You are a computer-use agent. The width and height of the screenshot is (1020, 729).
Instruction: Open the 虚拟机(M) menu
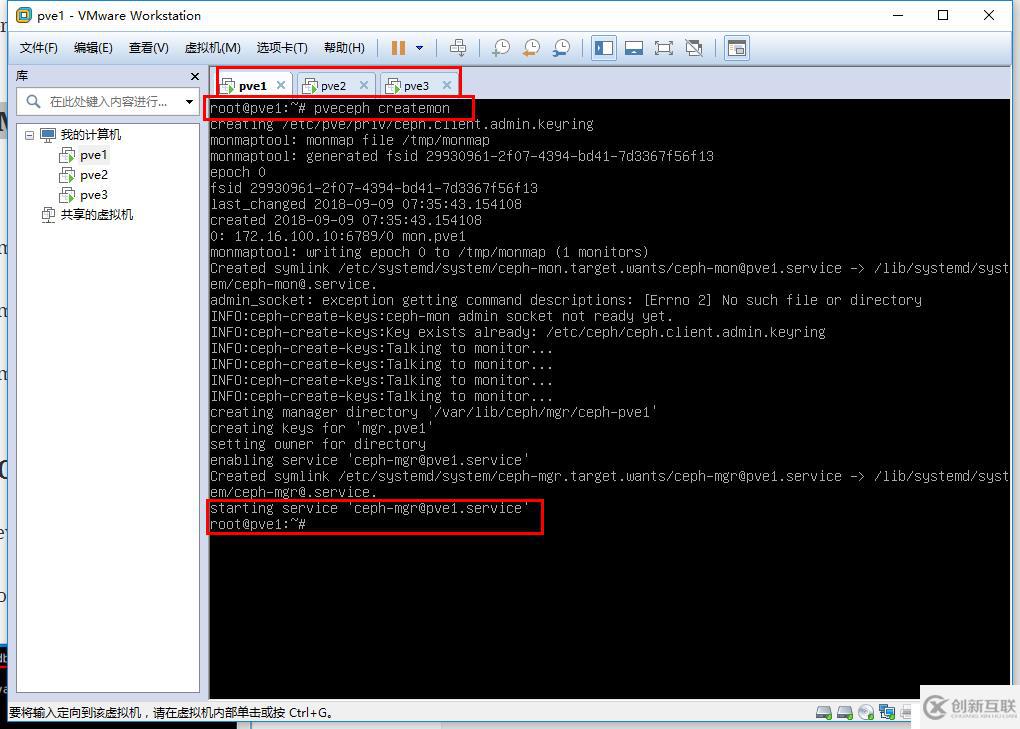click(x=212, y=47)
